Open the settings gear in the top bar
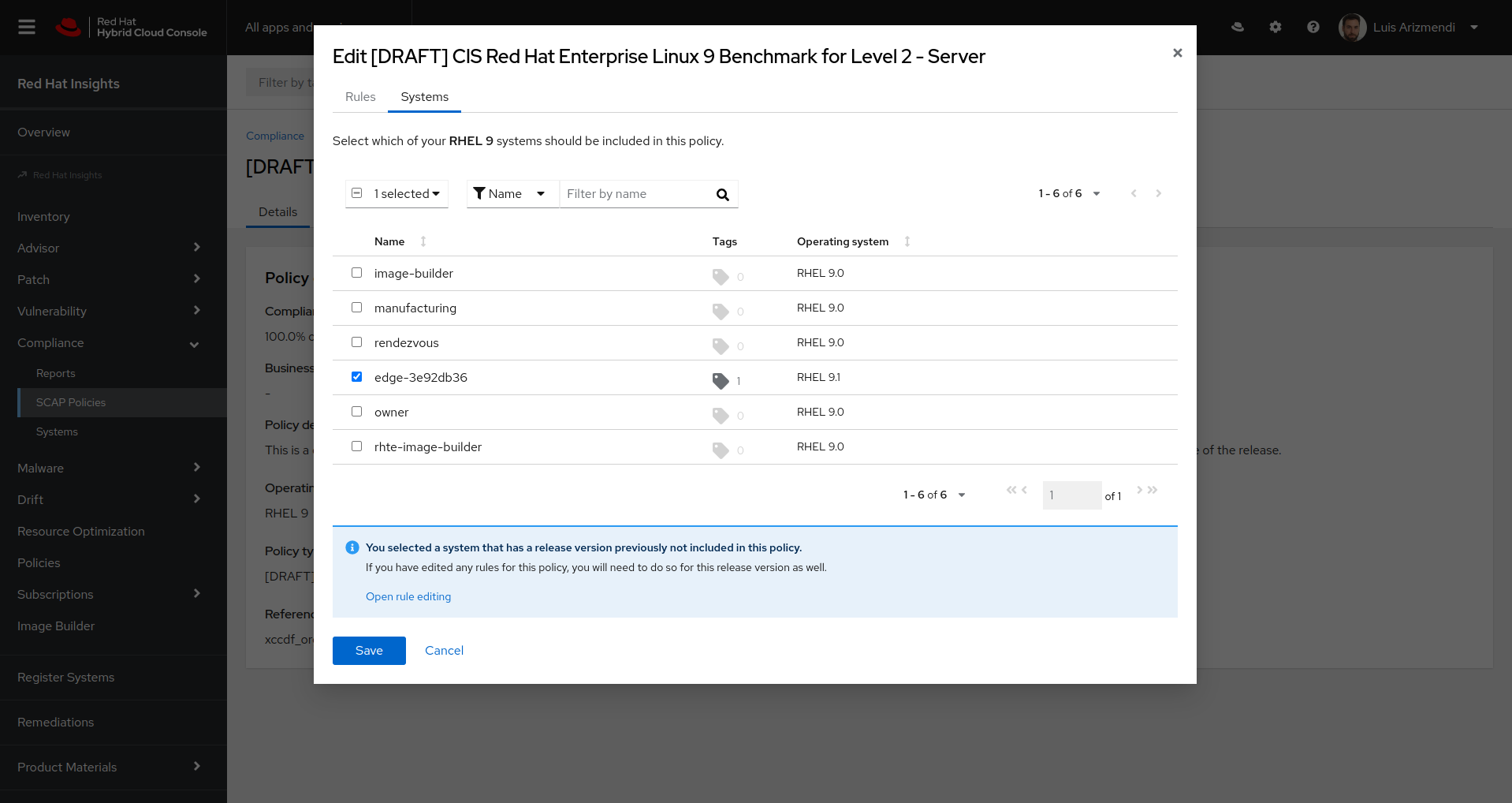This screenshot has width=1512, height=803. tap(1275, 27)
